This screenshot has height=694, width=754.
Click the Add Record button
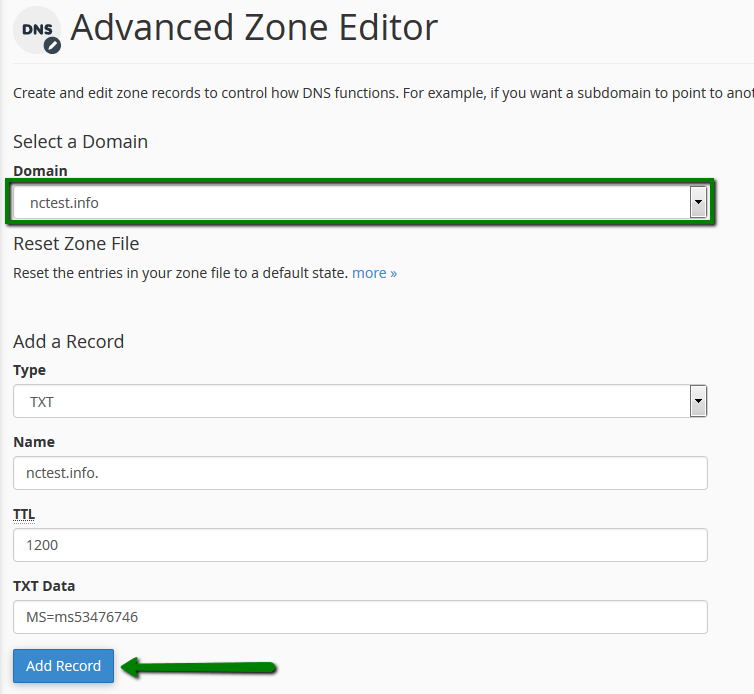click(63, 666)
